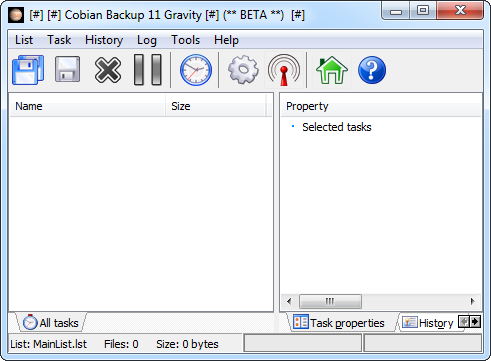Sort by the Size column header
The height and width of the screenshot is (361, 491).
tap(216, 106)
